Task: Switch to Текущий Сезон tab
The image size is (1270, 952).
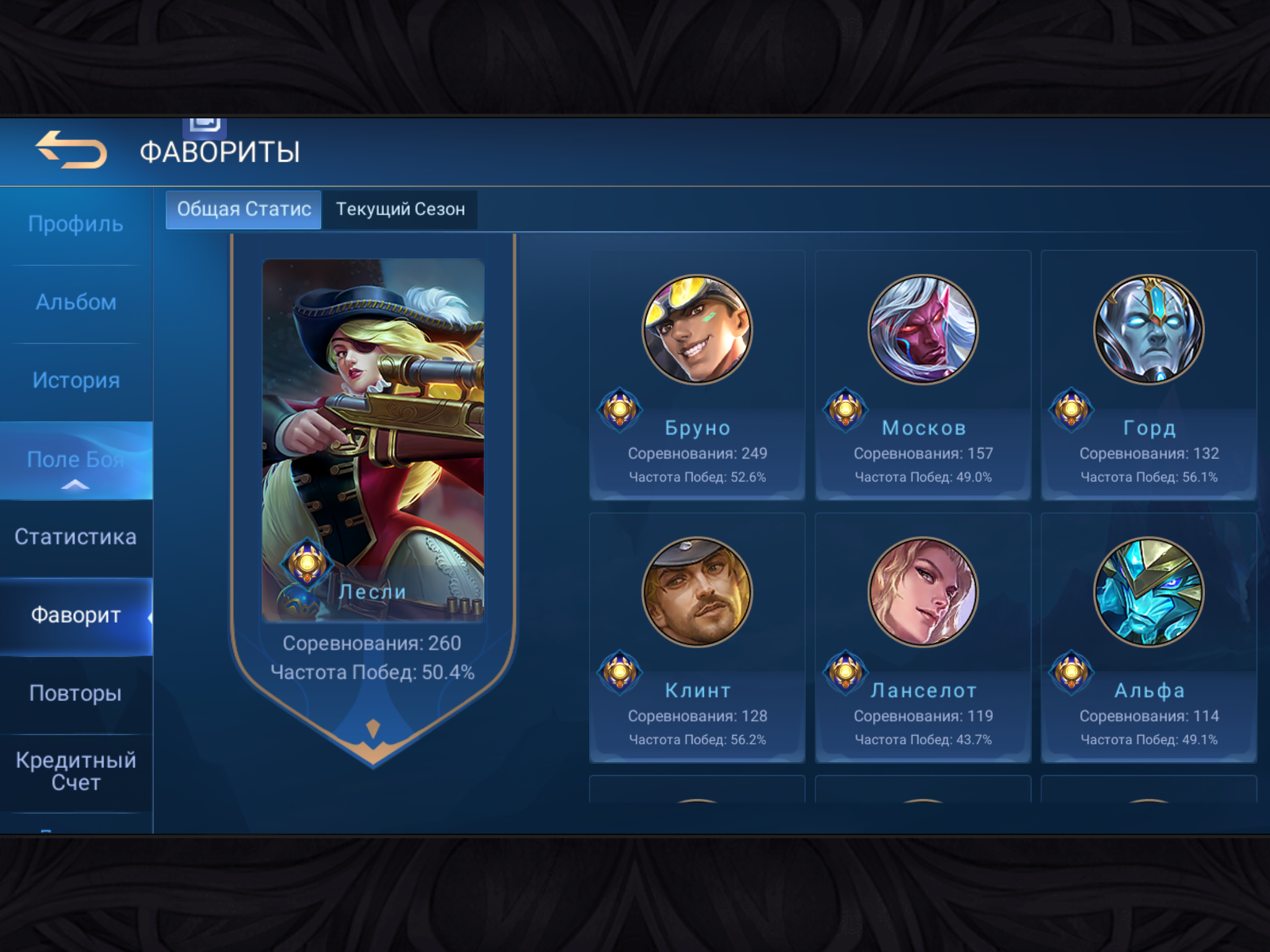Action: (x=400, y=209)
